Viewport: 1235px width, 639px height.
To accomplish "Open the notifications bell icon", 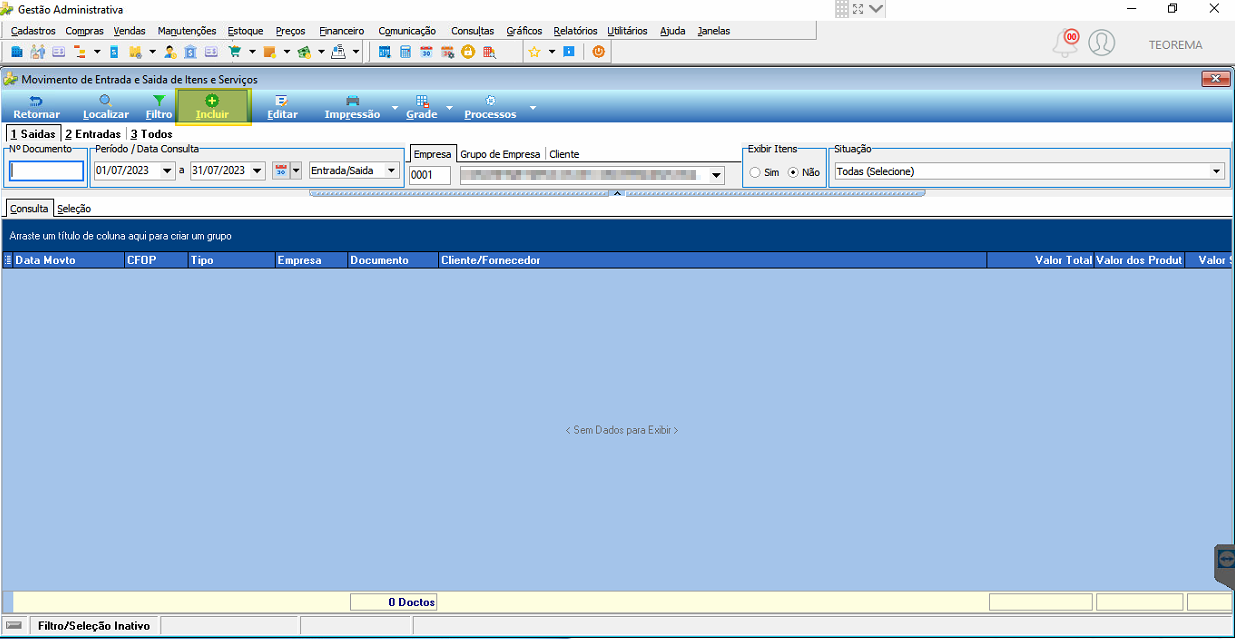I will 1066,42.
